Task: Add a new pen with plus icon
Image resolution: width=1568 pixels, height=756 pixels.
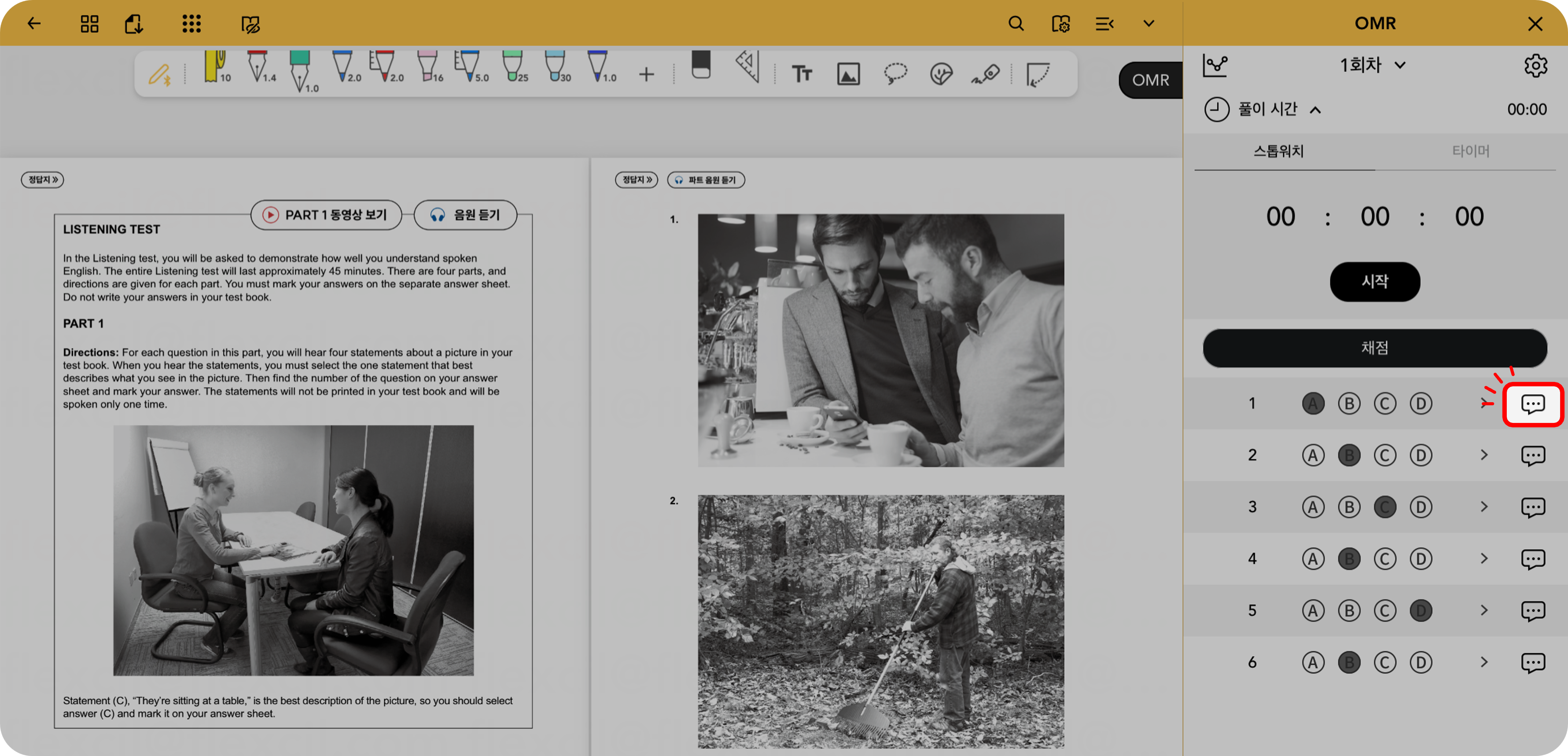Action: click(x=646, y=74)
